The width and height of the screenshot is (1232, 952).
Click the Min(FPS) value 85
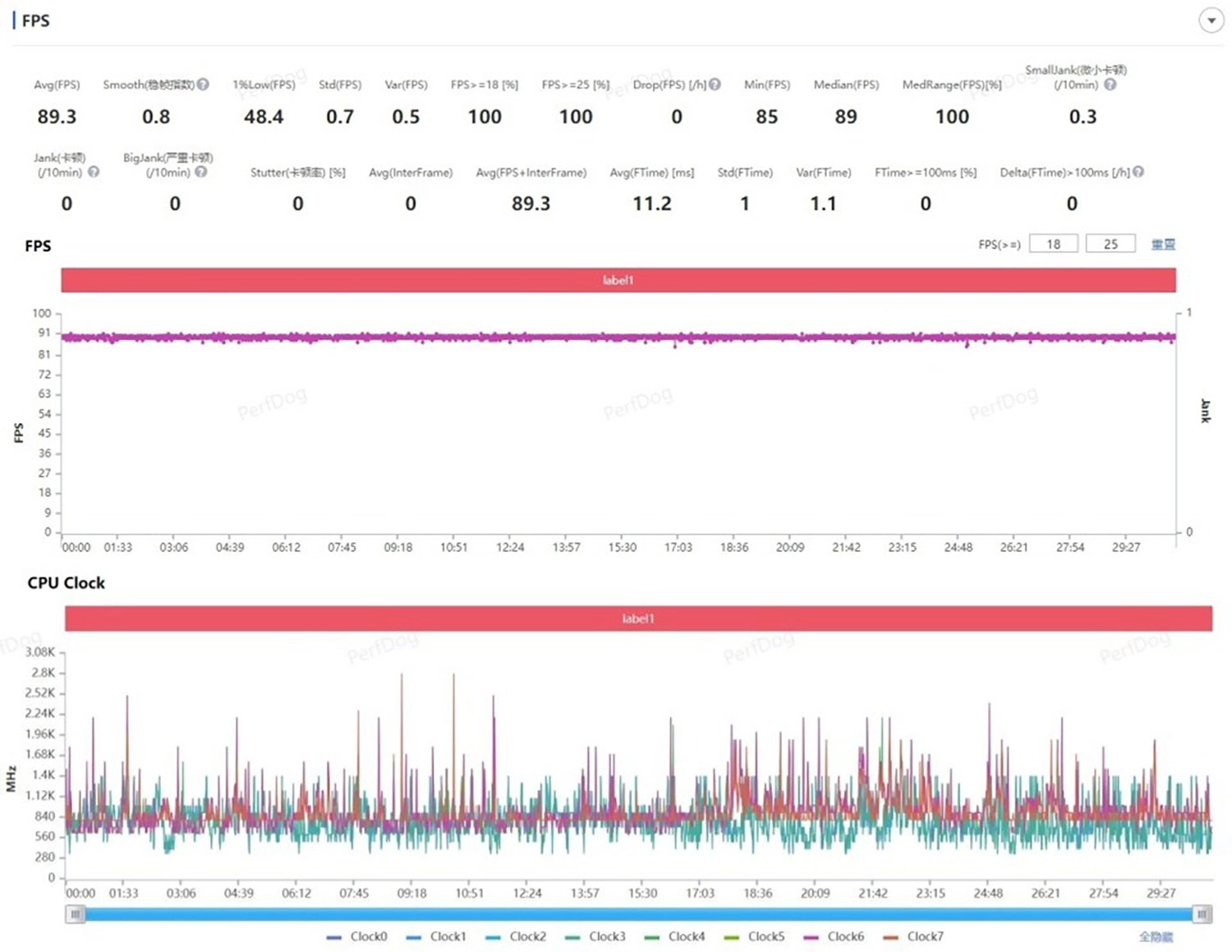(766, 117)
